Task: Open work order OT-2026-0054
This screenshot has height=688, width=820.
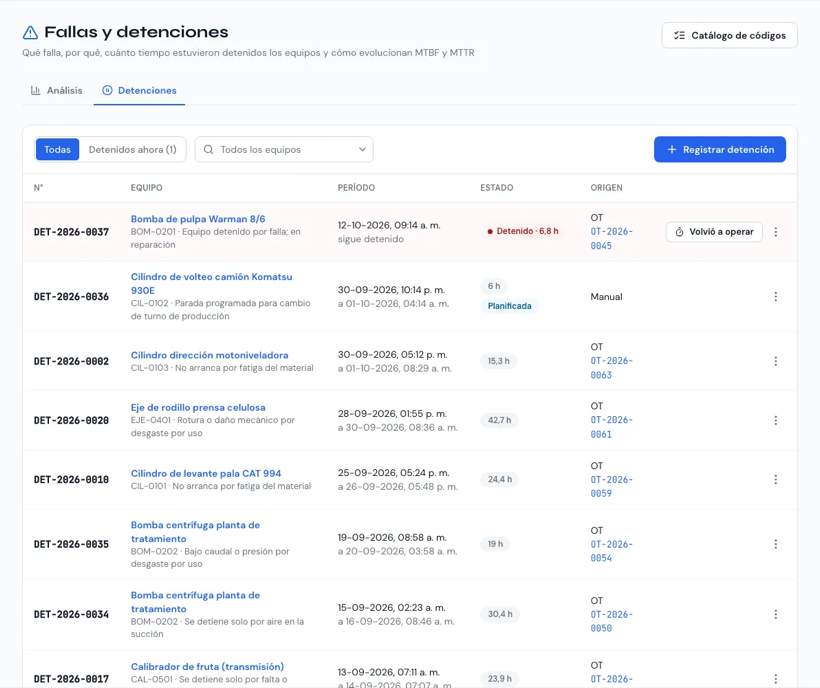Action: 611,551
